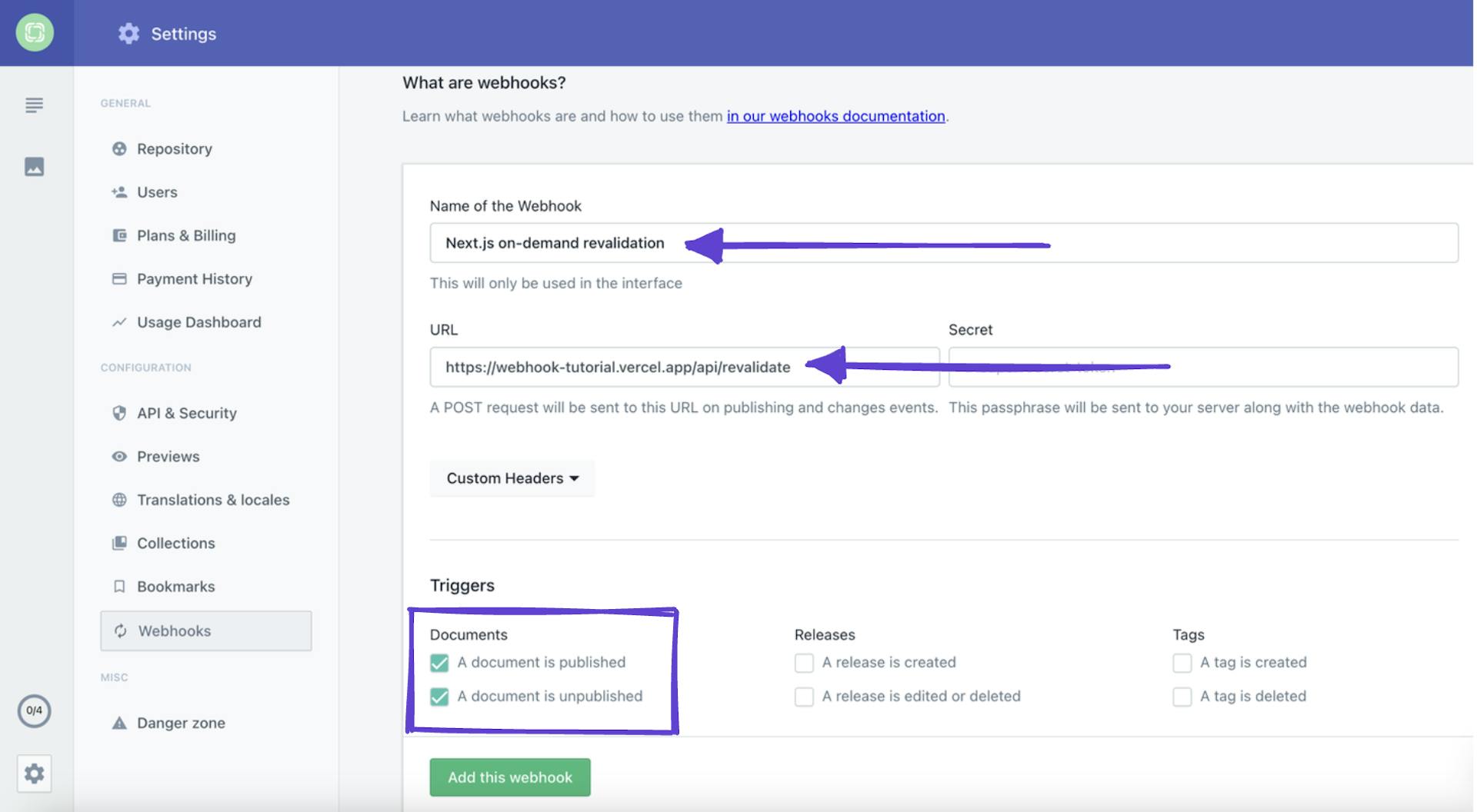The width and height of the screenshot is (1477, 812).
Task: Click the Usage Dashboard chart icon
Action: tap(120, 321)
